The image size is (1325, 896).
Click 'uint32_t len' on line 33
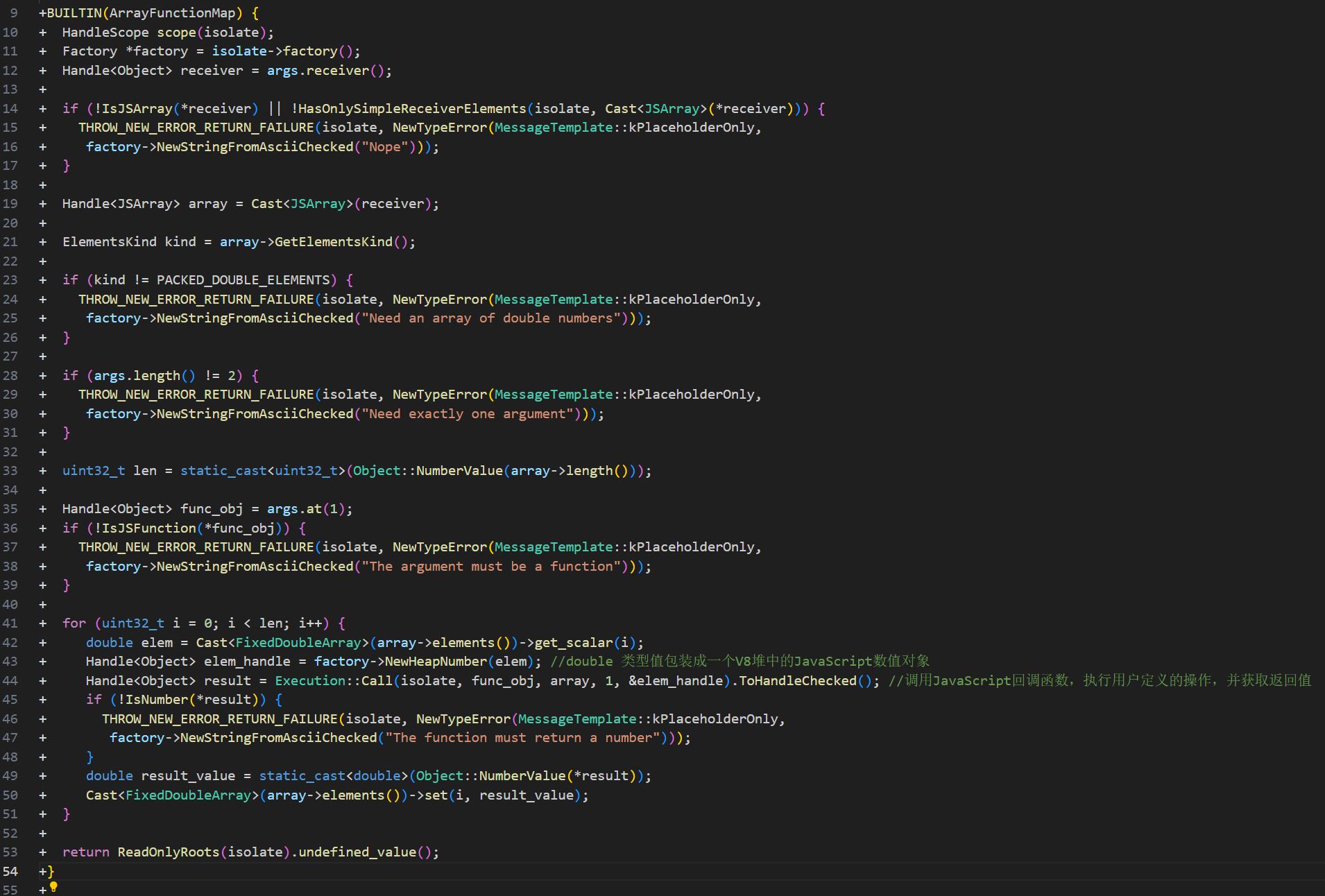click(x=110, y=471)
